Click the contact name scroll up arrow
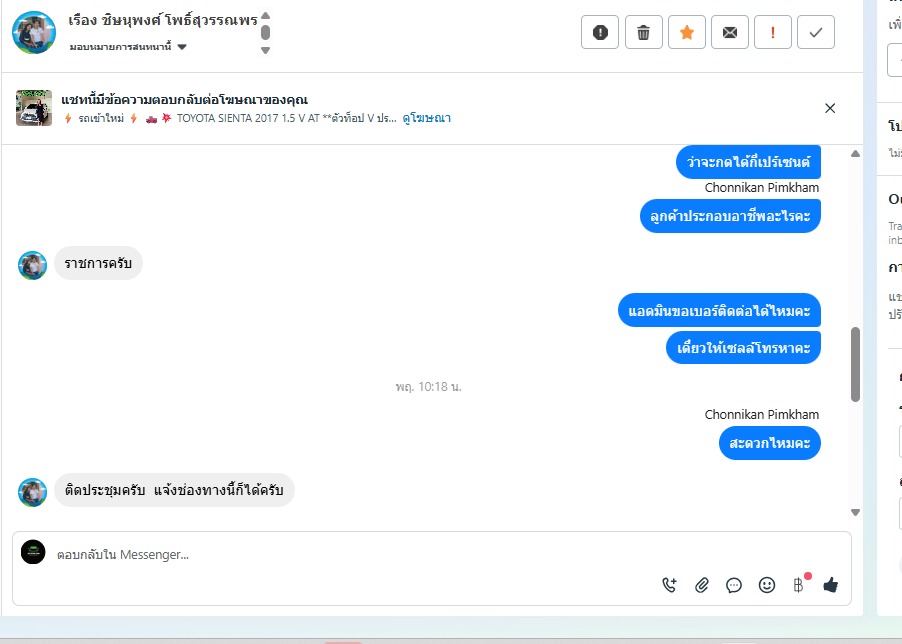This screenshot has height=644, width=902. tap(265, 16)
